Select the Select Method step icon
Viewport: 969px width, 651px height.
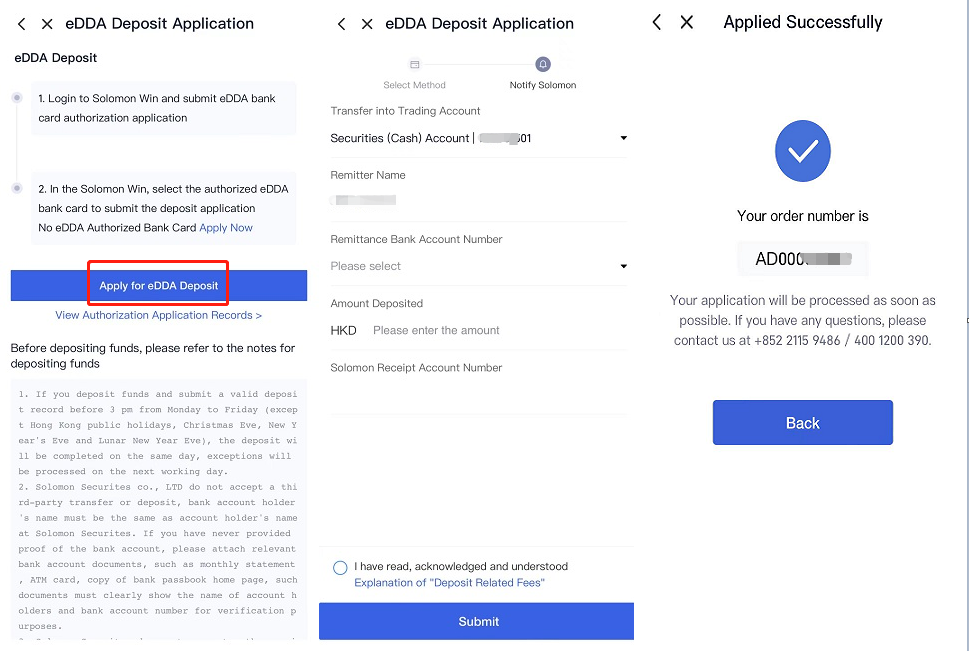(415, 64)
